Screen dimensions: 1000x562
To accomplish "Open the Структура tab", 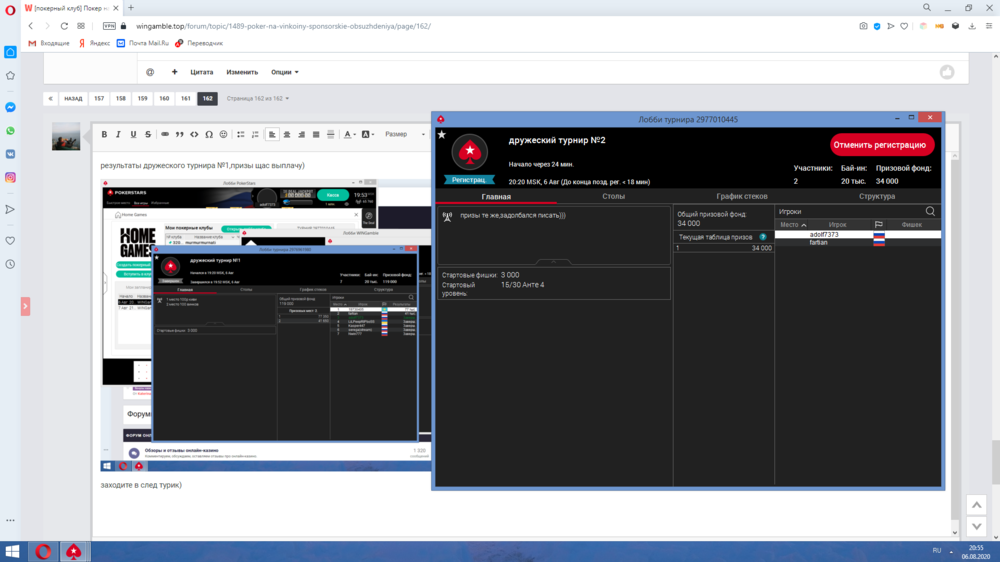I will coord(876,196).
